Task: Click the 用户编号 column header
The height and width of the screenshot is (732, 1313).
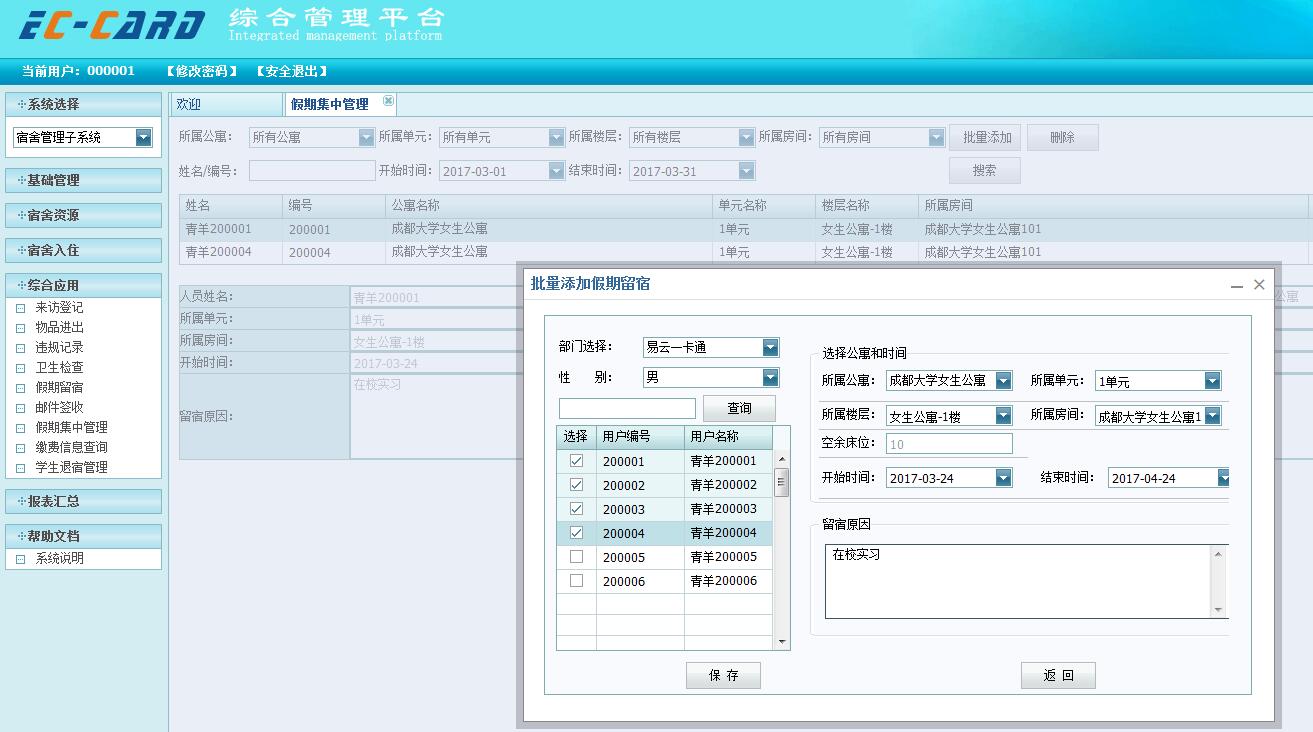Action: pos(640,437)
